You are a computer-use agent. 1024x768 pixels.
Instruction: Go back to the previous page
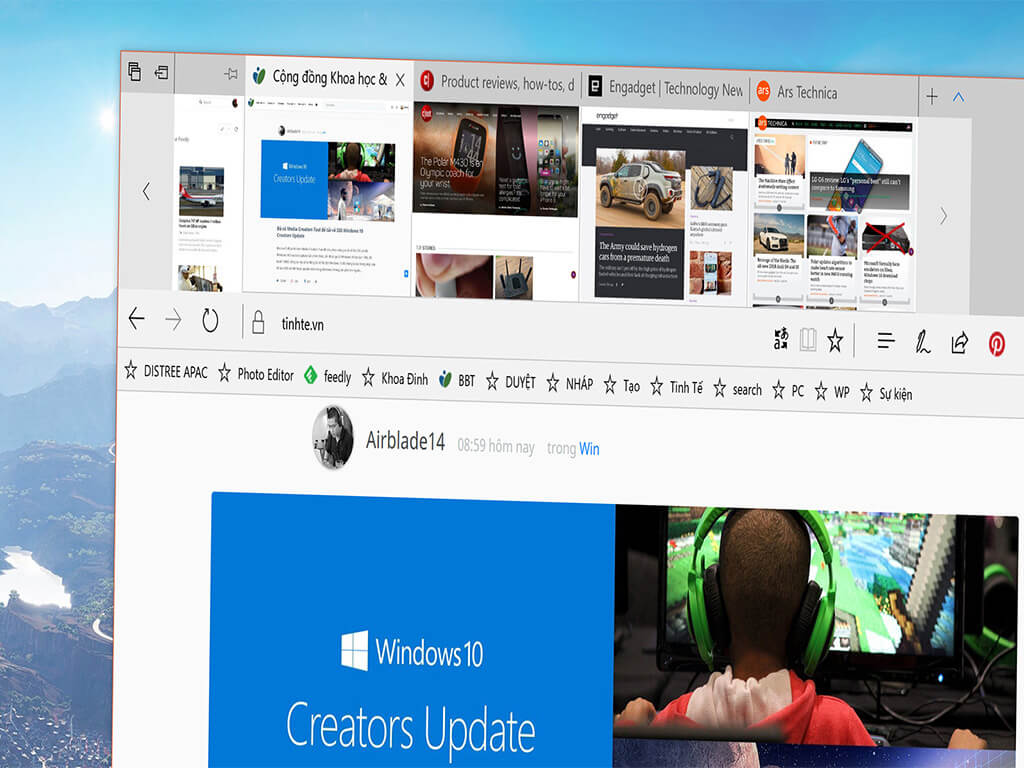(136, 319)
